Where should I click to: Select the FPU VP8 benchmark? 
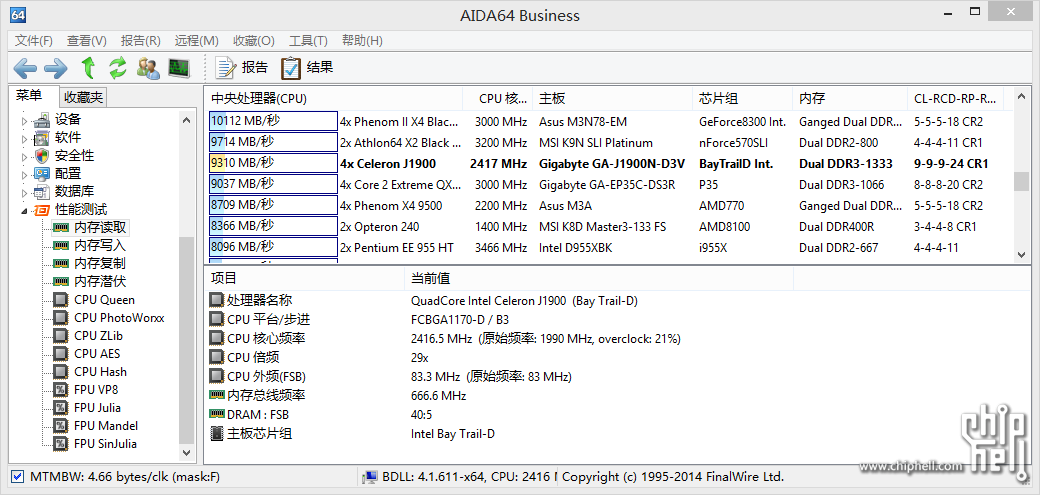coord(96,389)
